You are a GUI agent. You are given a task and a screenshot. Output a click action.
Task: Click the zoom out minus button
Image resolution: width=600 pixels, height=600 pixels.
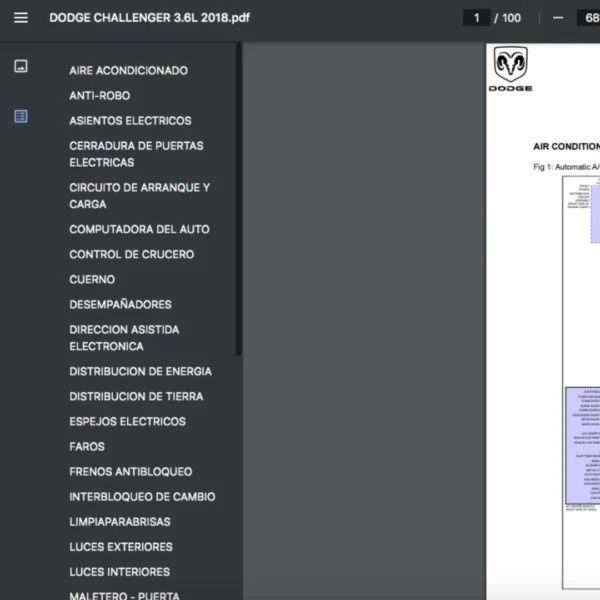click(x=558, y=18)
